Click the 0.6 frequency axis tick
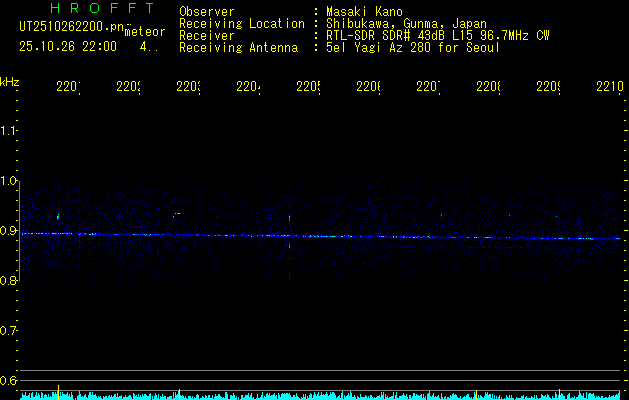The width and height of the screenshot is (629, 400). (9, 380)
